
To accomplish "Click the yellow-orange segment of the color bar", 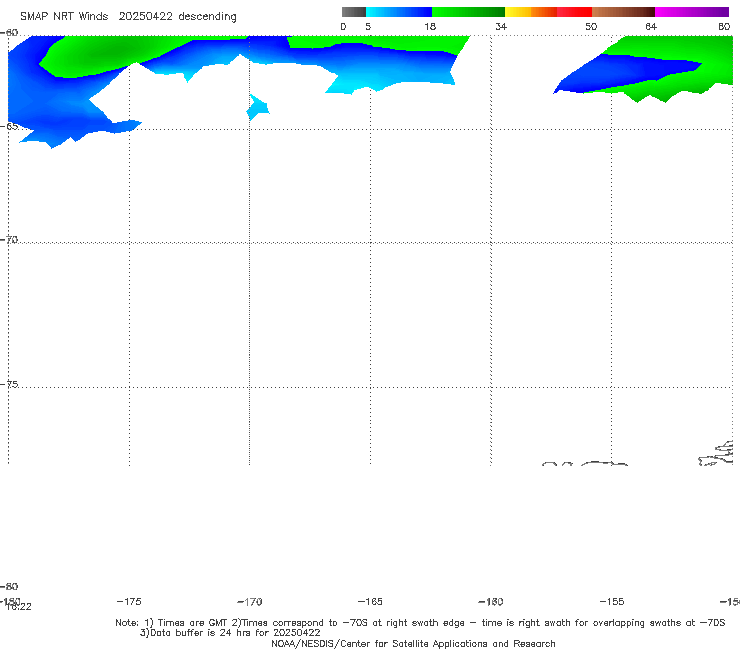I will pos(530,12).
